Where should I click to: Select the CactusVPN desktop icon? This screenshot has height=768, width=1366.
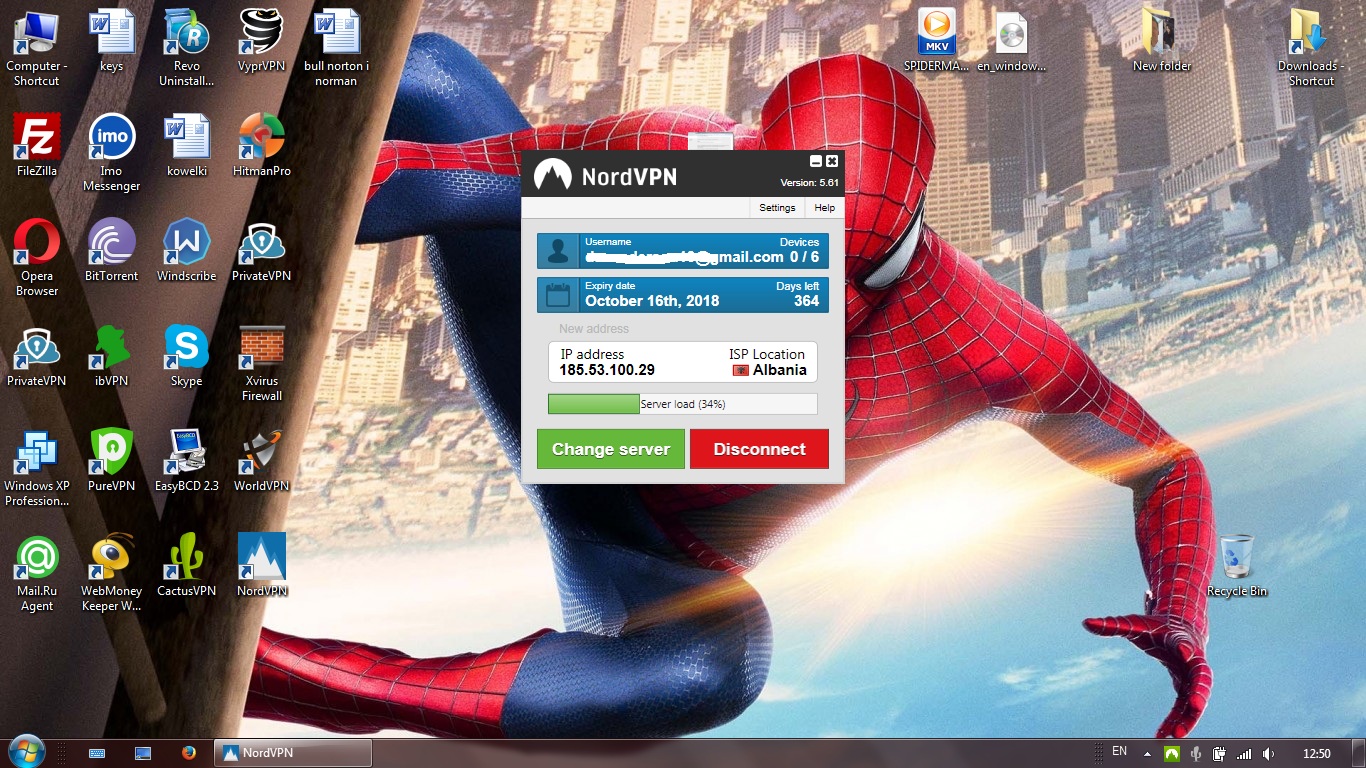[187, 566]
